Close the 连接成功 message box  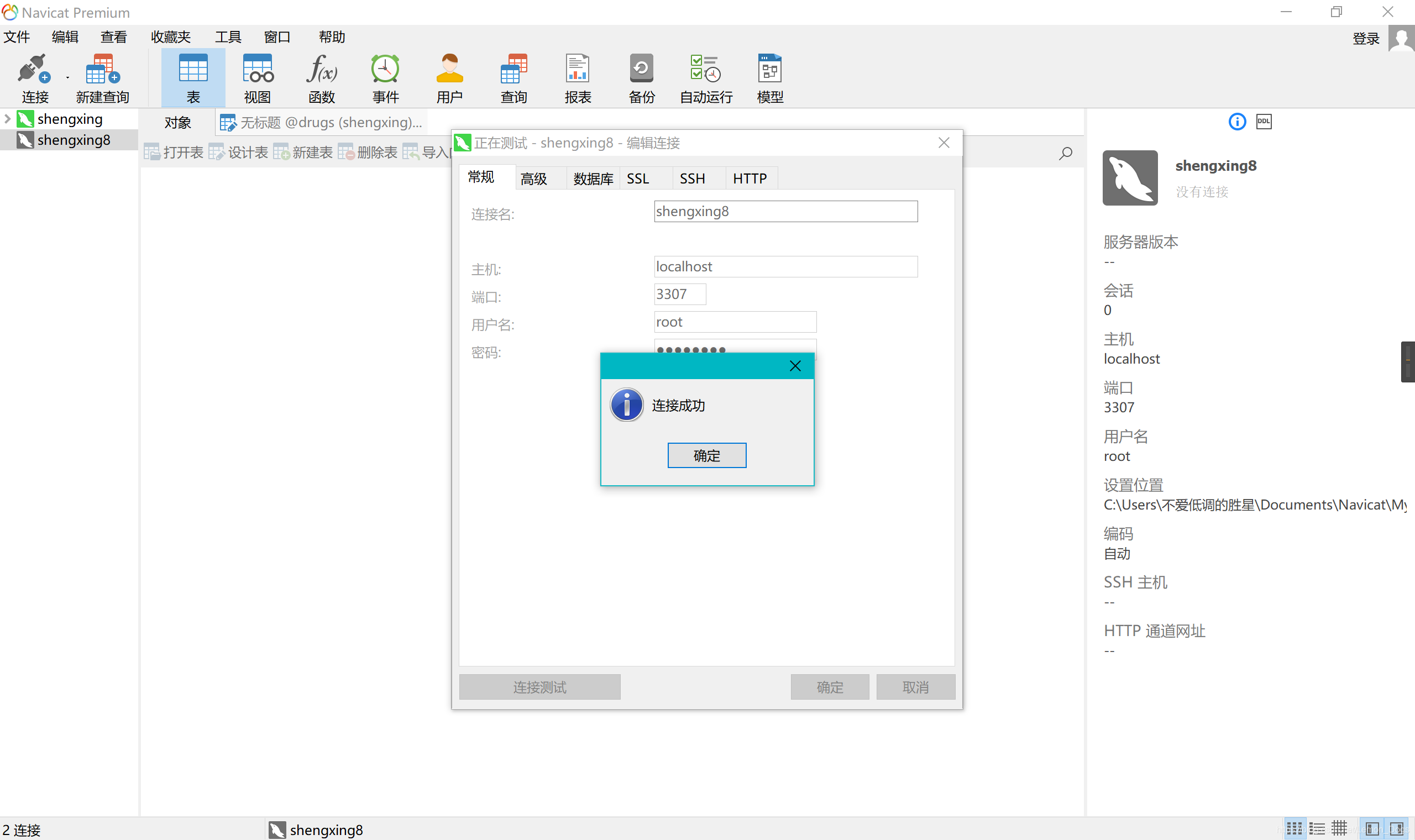(795, 366)
